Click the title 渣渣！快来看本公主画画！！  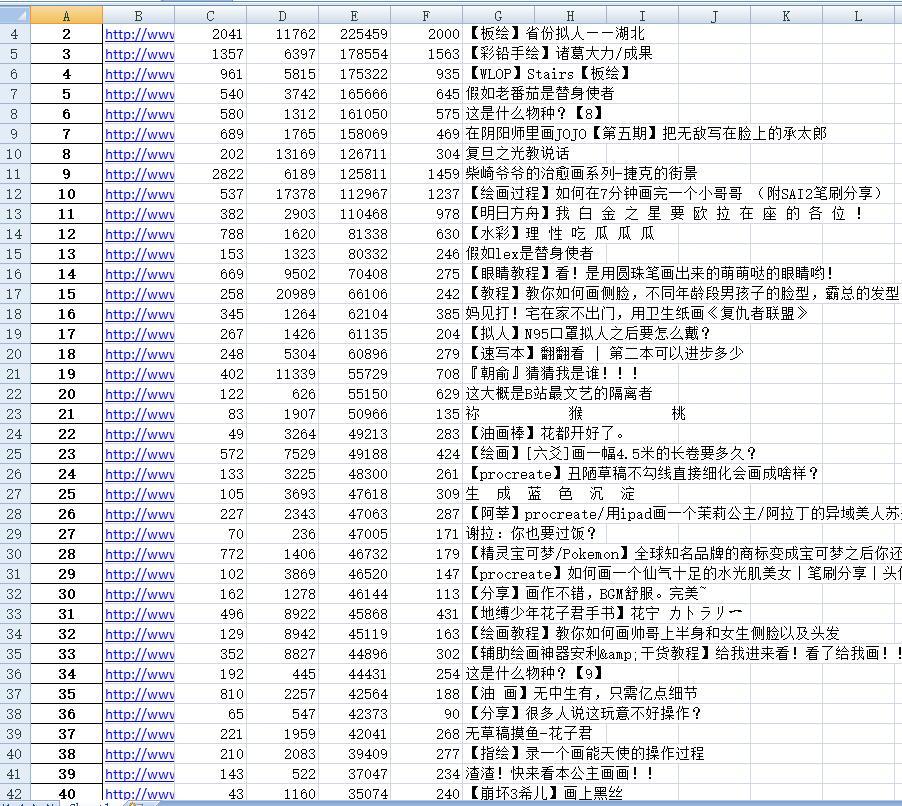[560, 773]
